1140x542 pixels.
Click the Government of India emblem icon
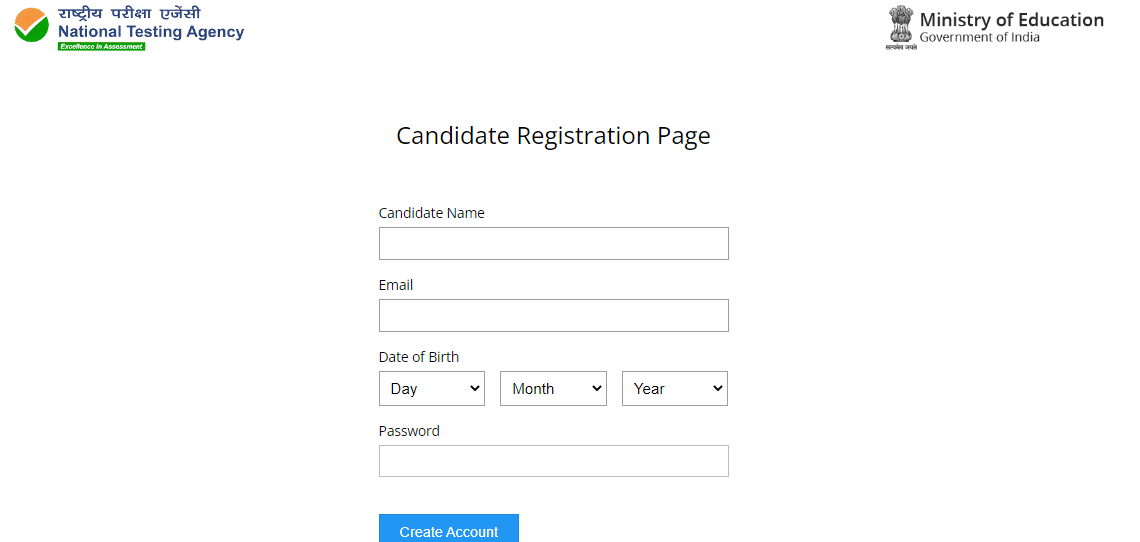(x=901, y=28)
